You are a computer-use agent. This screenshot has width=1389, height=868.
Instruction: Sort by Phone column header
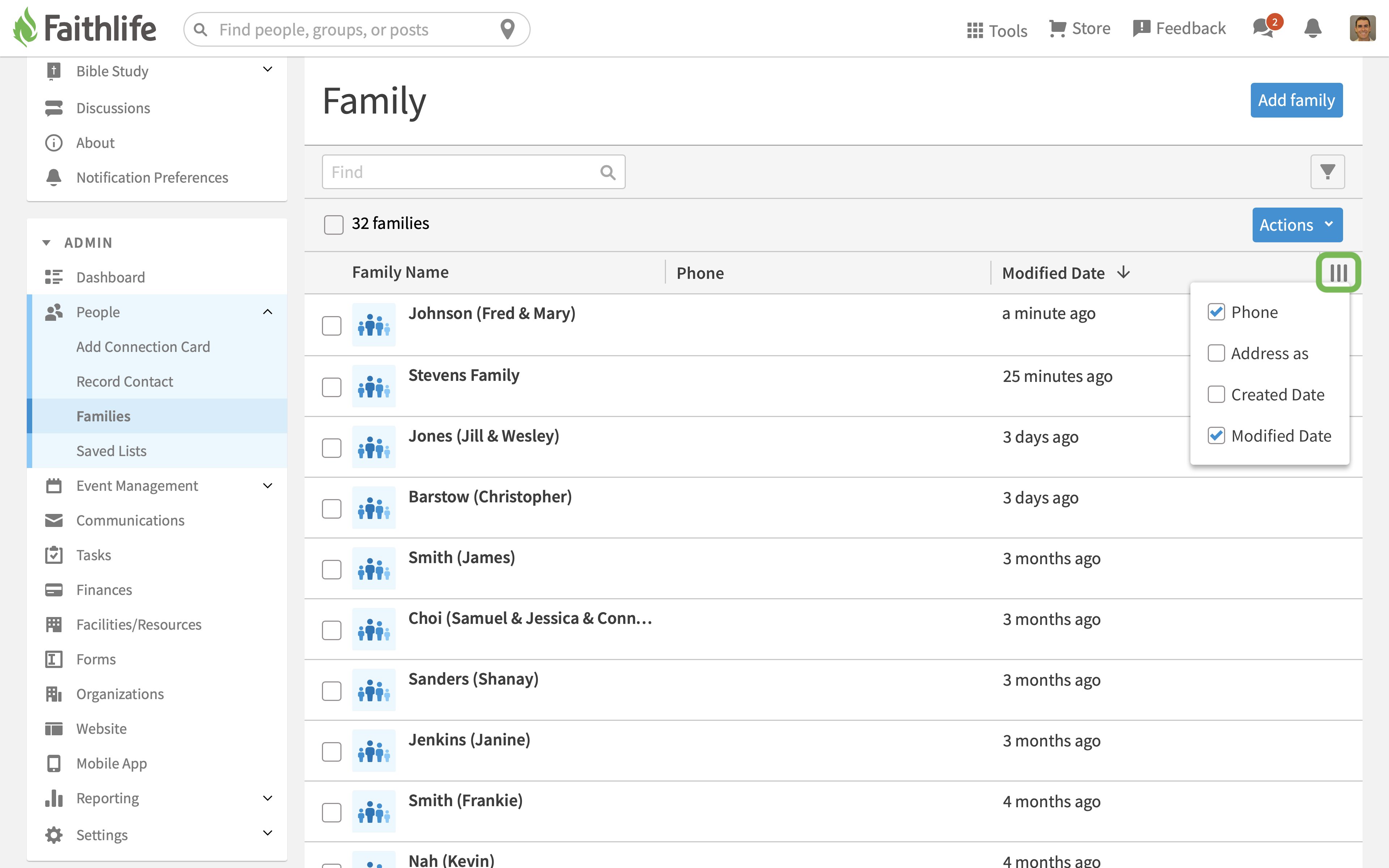pos(700,273)
